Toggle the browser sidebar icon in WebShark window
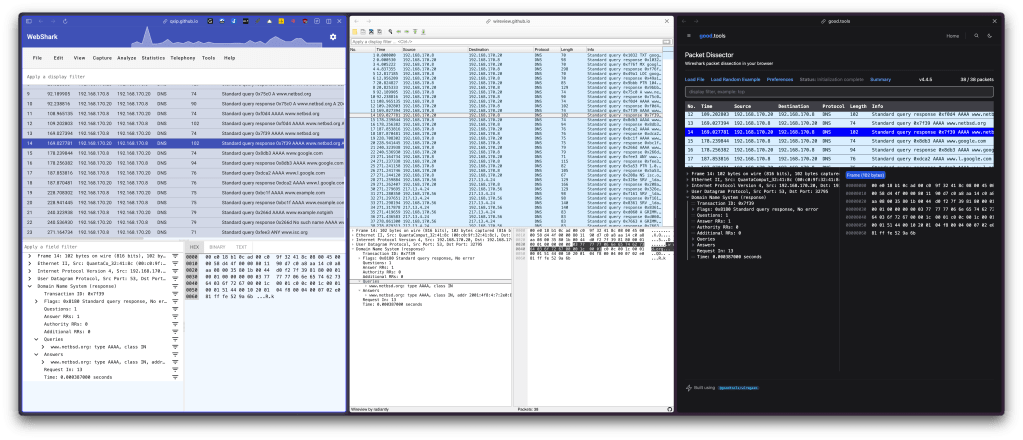 click(x=29, y=20)
